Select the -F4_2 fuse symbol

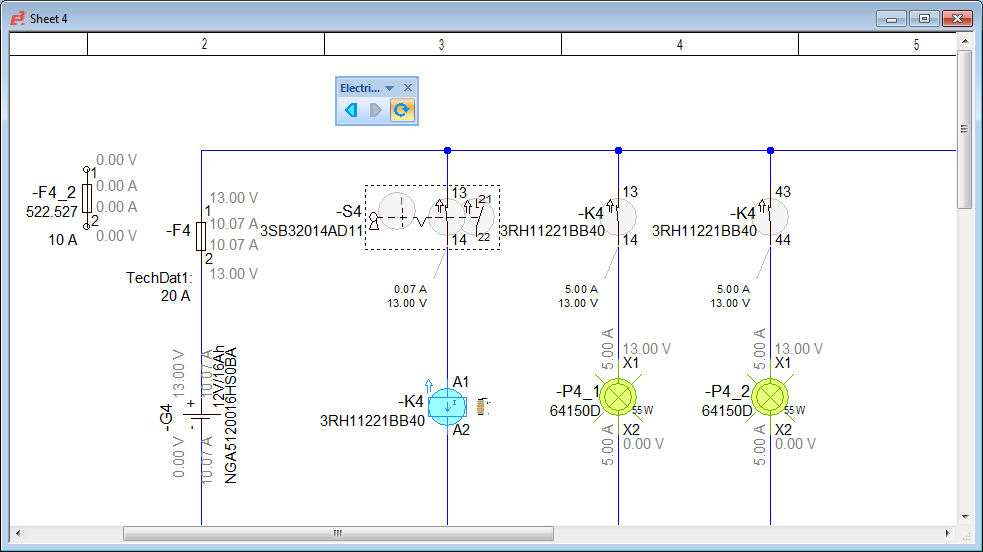[x=87, y=197]
